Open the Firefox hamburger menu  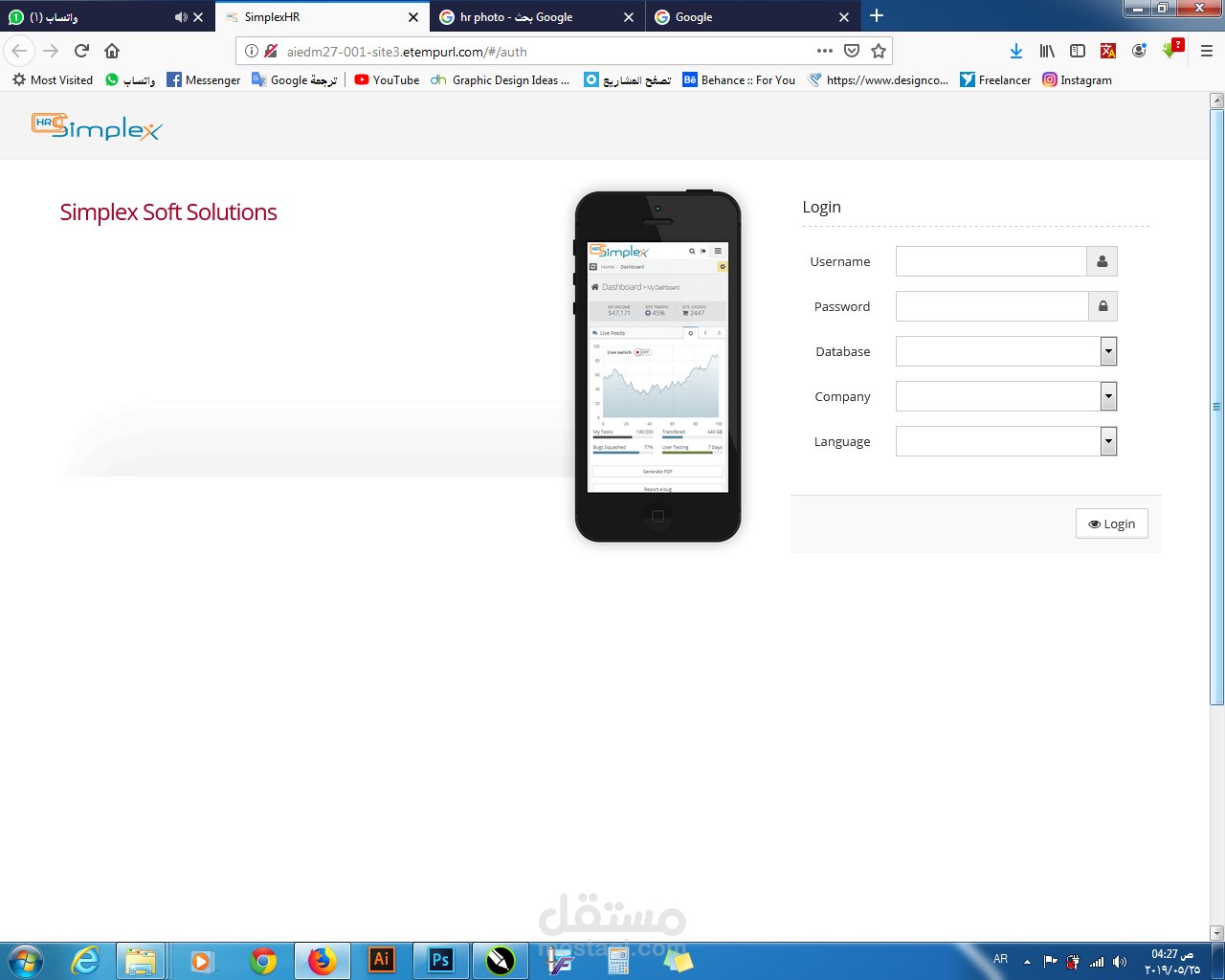tap(1207, 51)
